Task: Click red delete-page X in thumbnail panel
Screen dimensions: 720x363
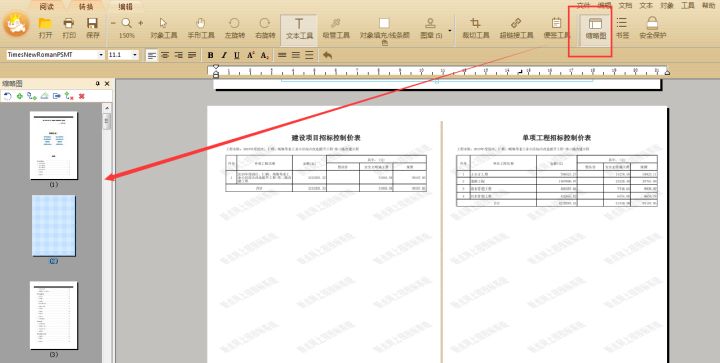Action: point(82,96)
